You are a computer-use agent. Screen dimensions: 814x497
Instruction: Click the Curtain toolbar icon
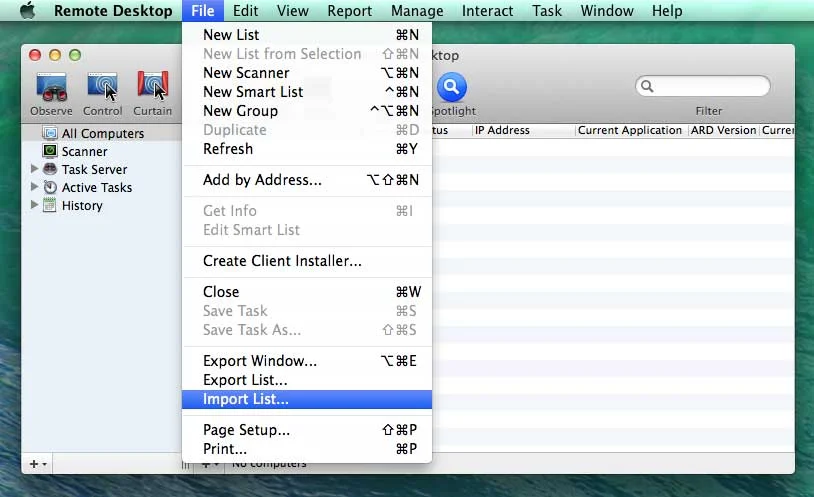coord(152,88)
